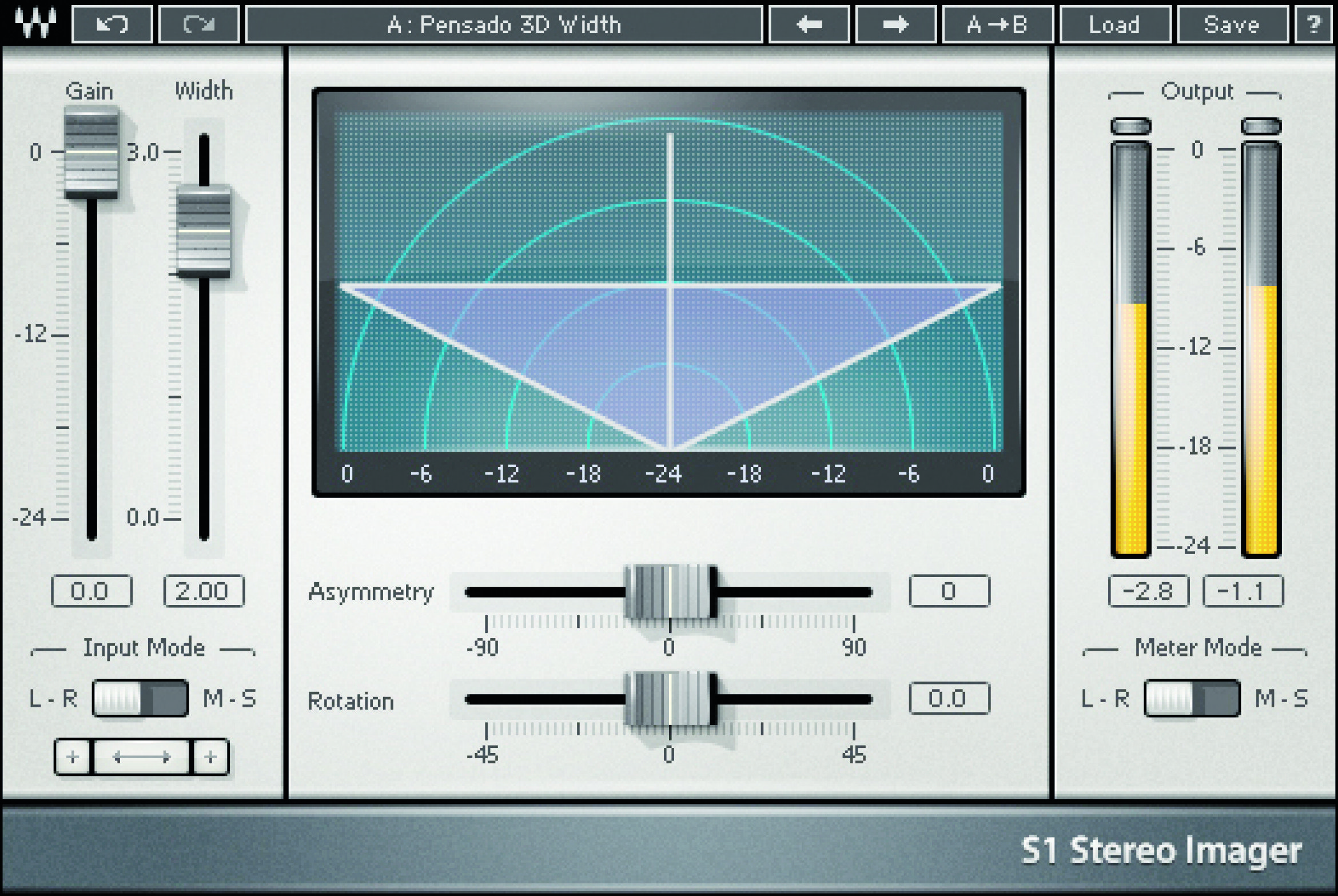Toggle Meter Mode L-R / M-S switch

pyautogui.click(x=1192, y=698)
